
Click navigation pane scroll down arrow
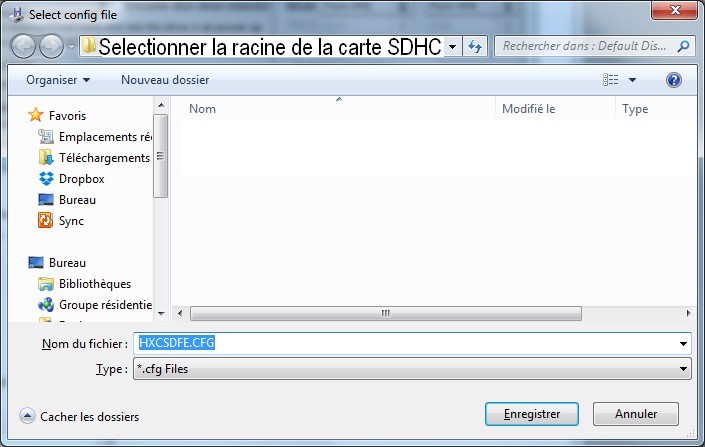tap(161, 313)
